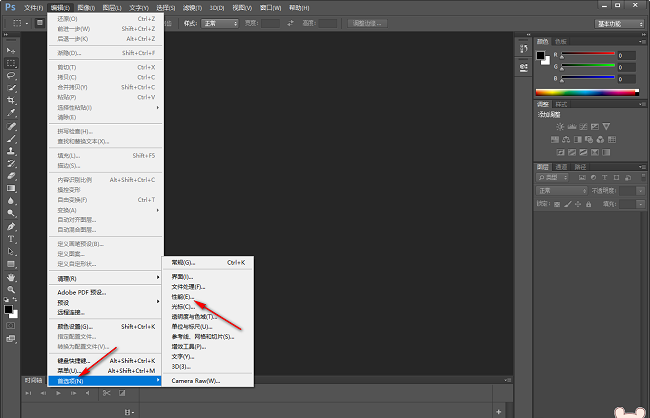650x418 pixels.
Task: Open the 样式 style dropdown in options bar
Action: pyautogui.click(x=220, y=22)
